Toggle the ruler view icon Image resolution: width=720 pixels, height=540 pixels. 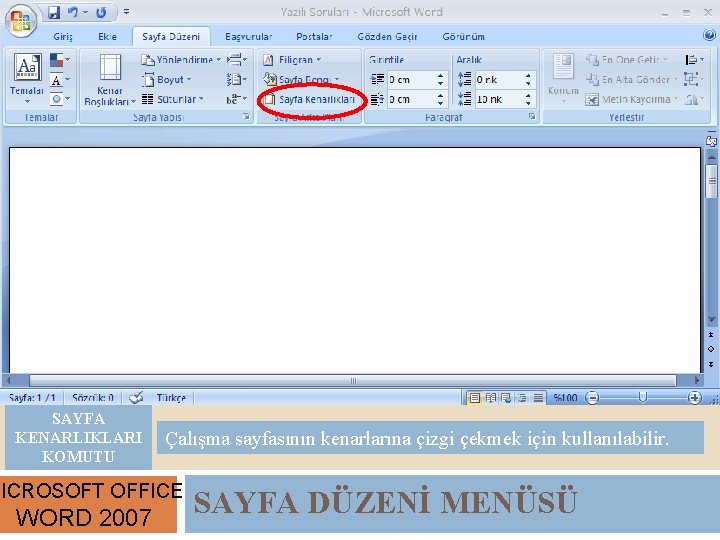tap(711, 141)
